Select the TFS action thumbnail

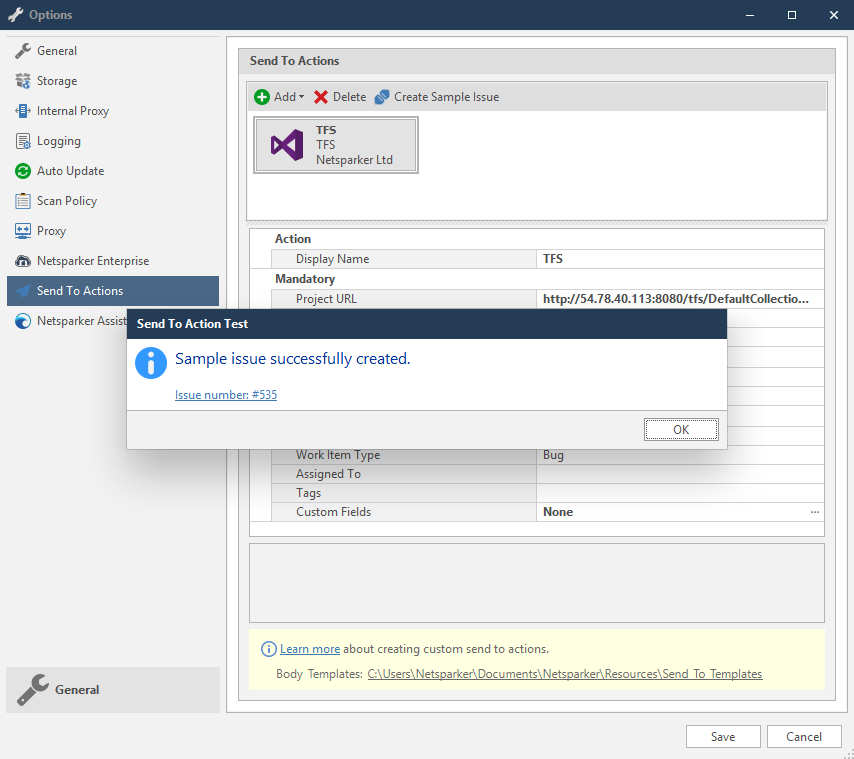[x=336, y=144]
